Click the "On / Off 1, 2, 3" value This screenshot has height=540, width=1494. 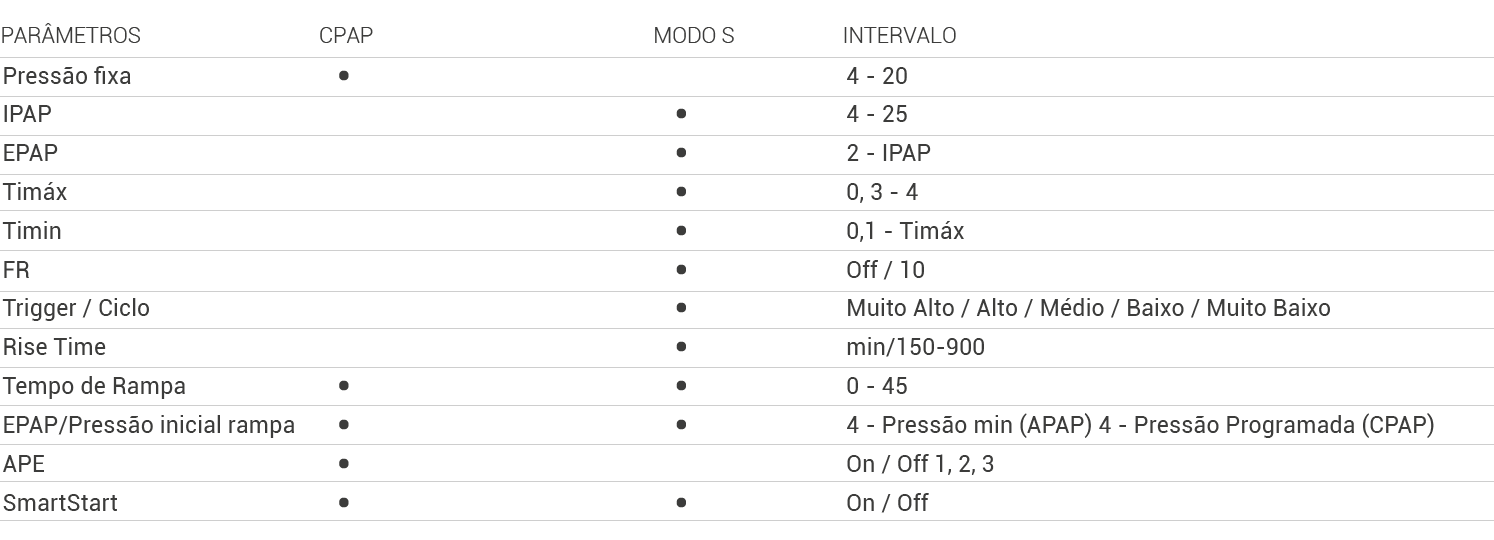click(920, 464)
